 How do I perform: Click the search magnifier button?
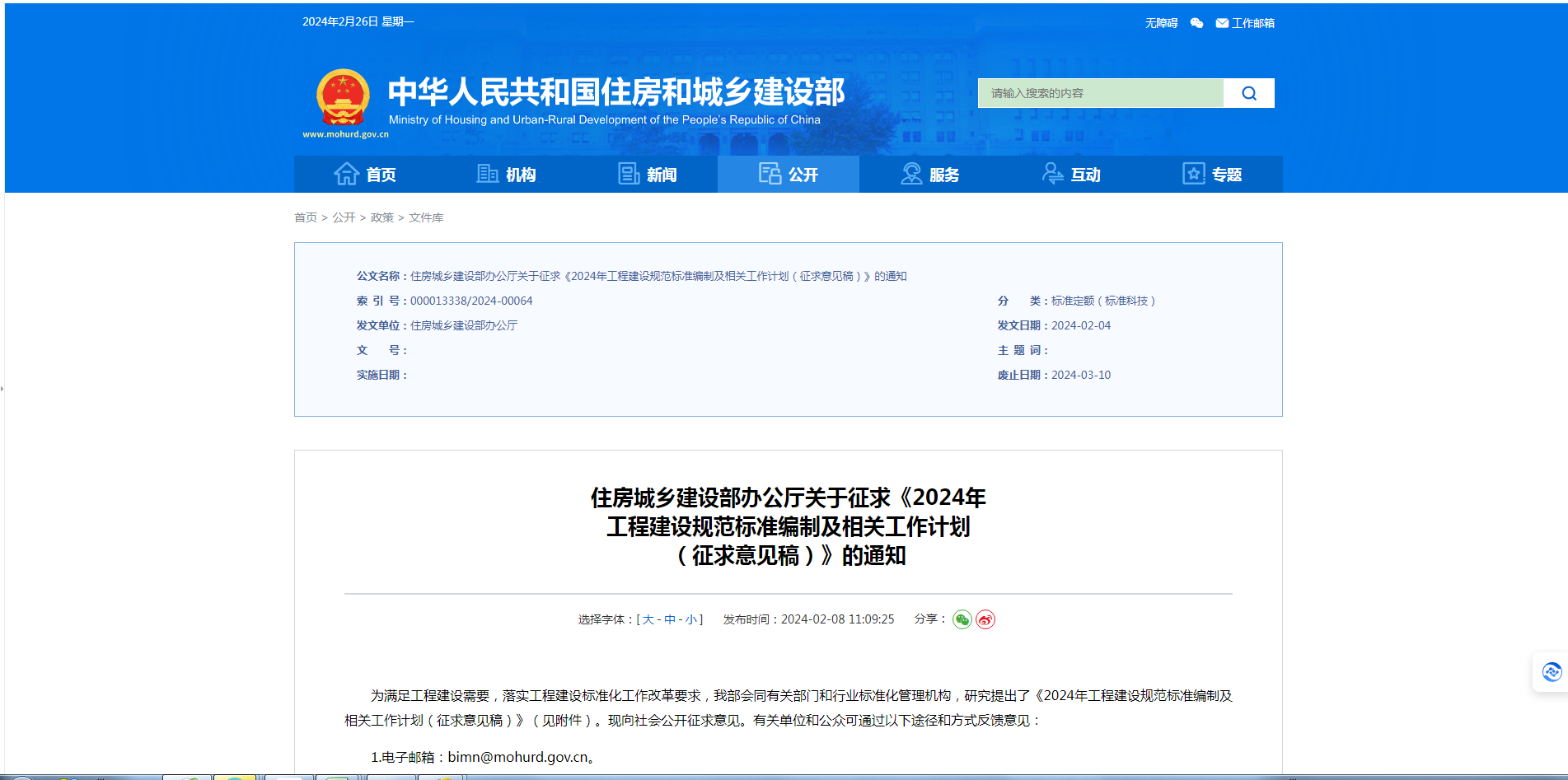[x=1248, y=93]
